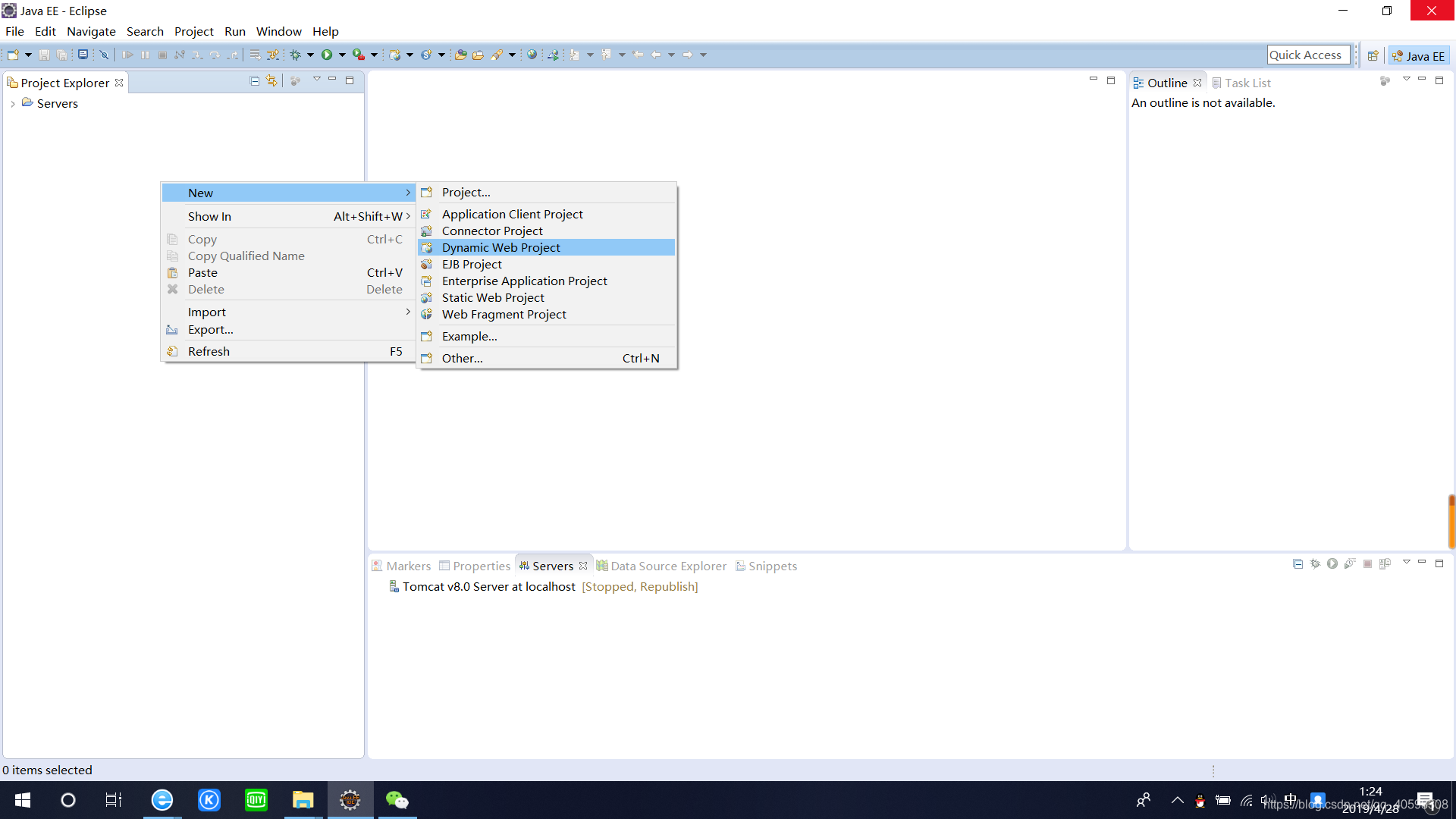The height and width of the screenshot is (819, 1456).
Task: Open the Window menu
Action: (x=278, y=31)
